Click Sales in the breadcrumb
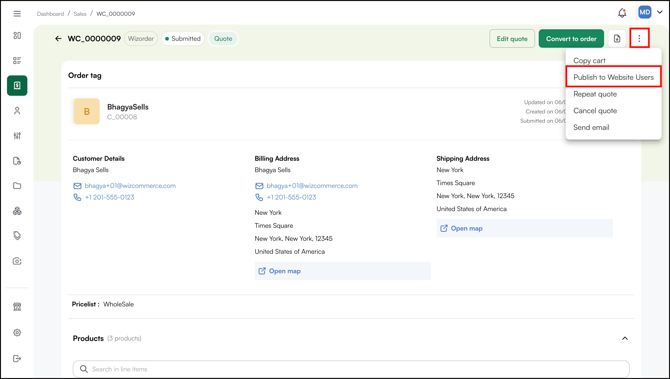The image size is (670, 379). coord(80,14)
